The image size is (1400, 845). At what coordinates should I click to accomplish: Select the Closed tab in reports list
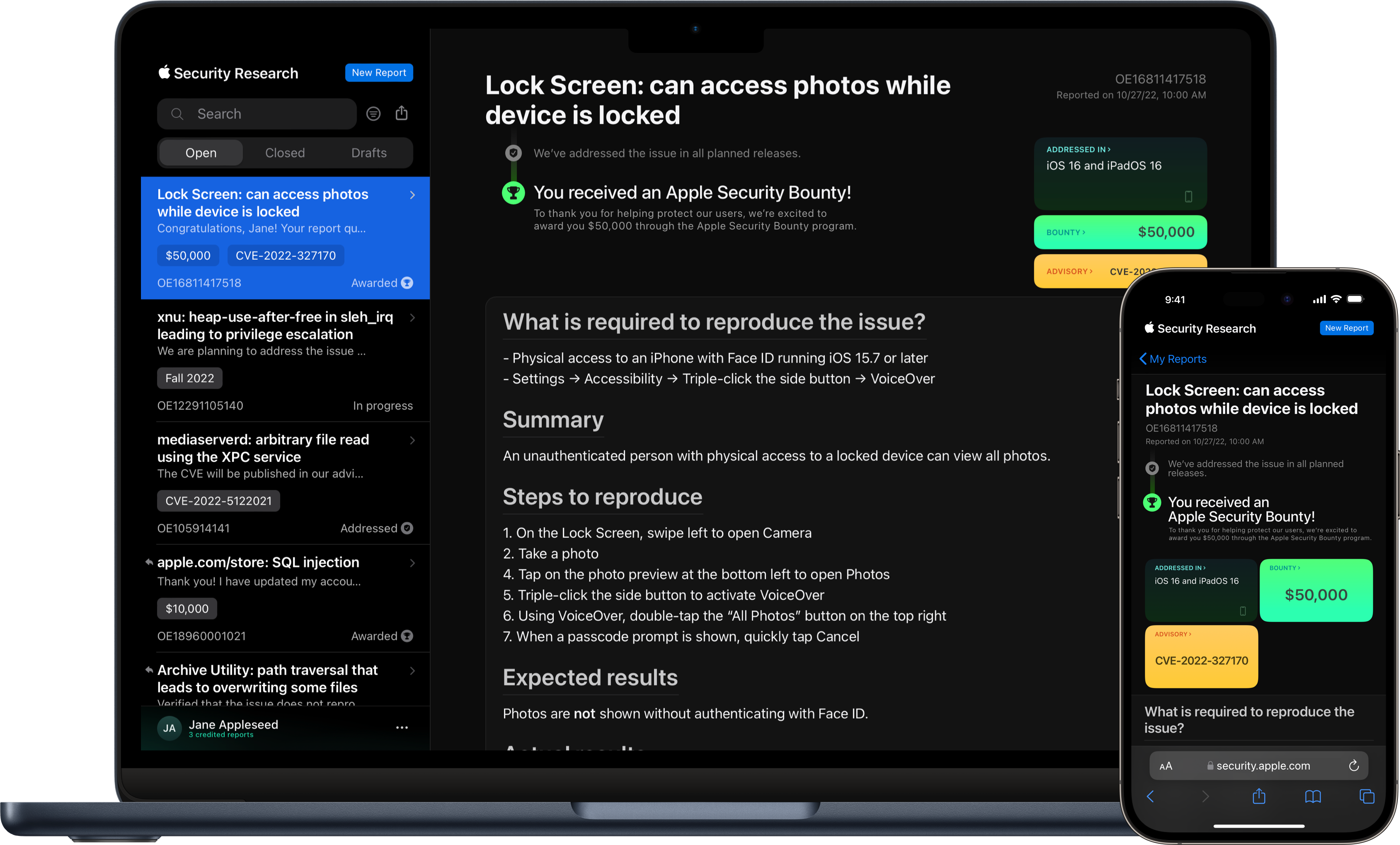tap(284, 152)
